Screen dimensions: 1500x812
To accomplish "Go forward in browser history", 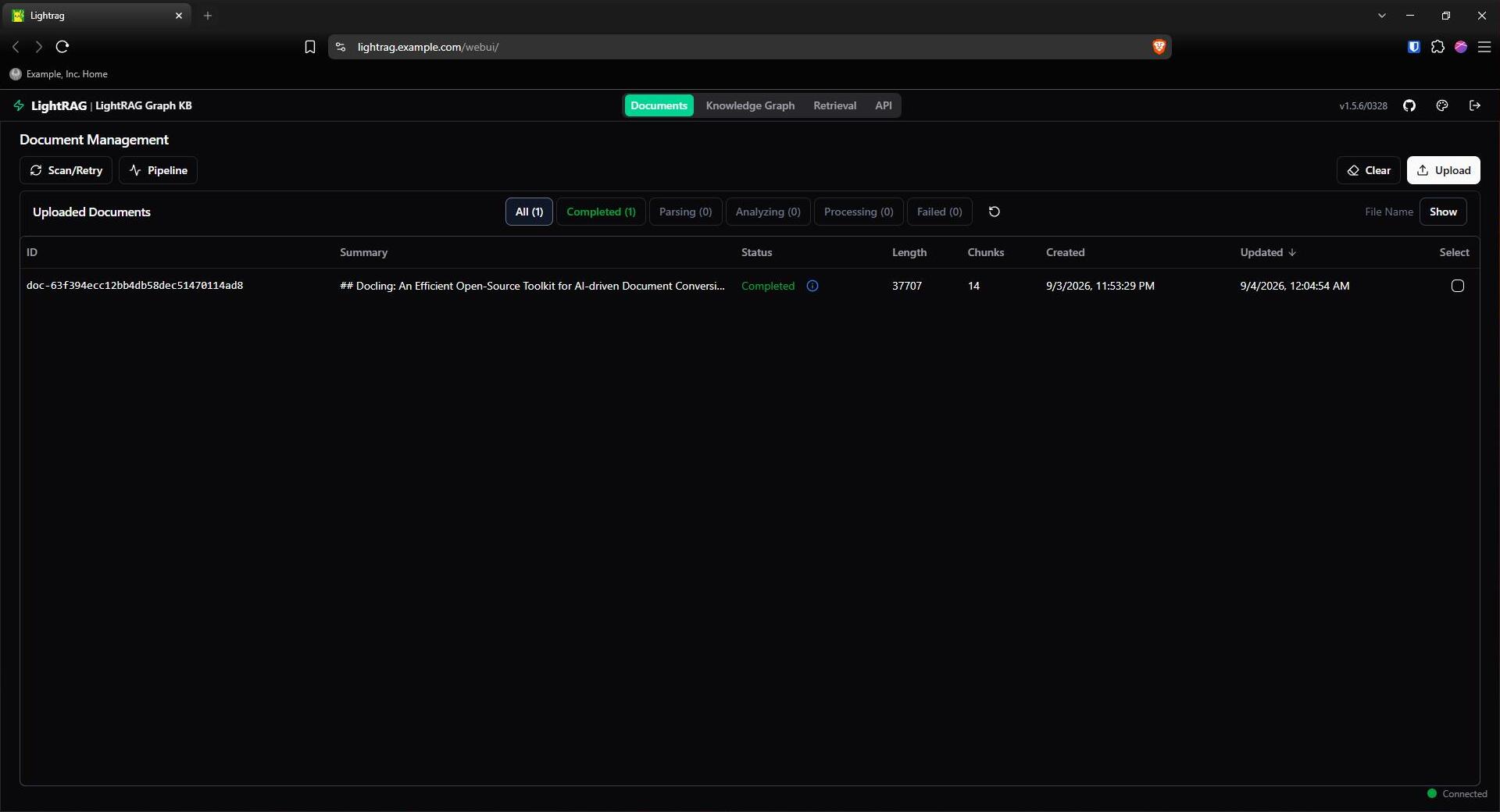I will (38, 47).
